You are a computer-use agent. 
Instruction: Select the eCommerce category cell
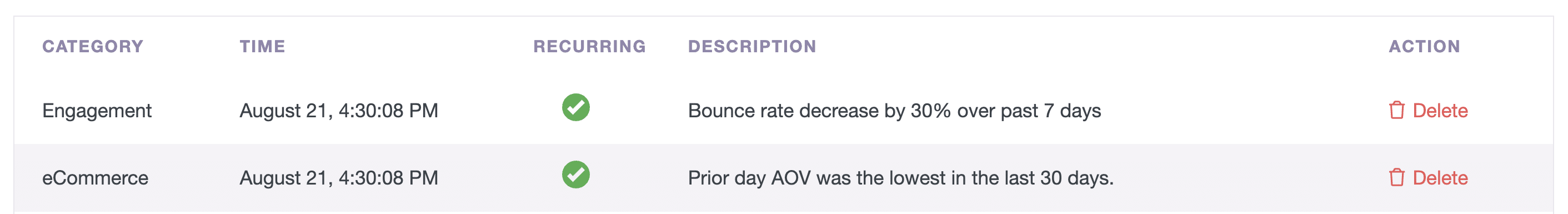(95, 177)
